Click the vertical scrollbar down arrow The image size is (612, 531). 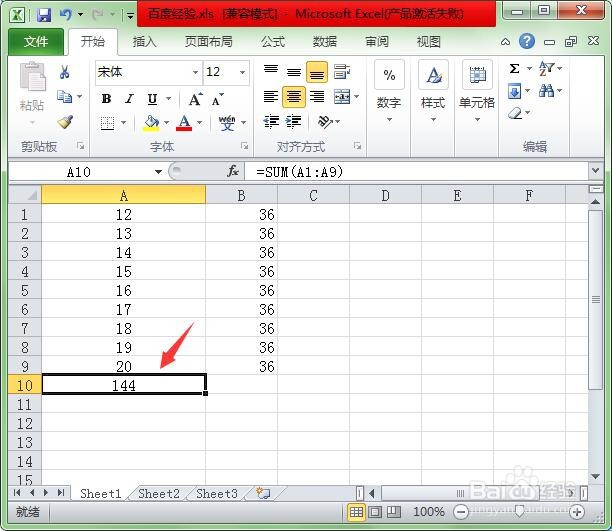pyautogui.click(x=596, y=476)
